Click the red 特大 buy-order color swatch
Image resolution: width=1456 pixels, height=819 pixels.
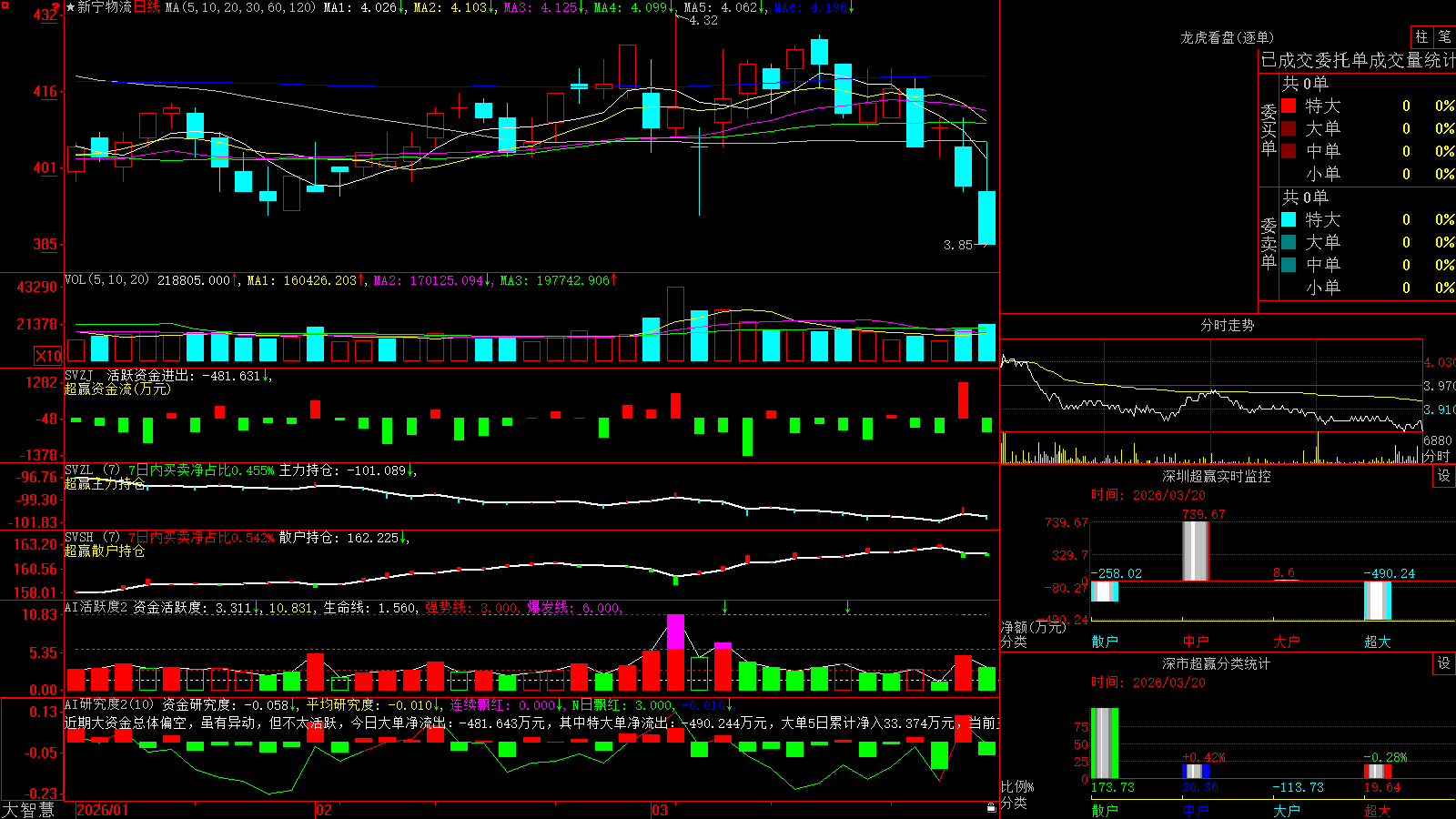[1289, 106]
